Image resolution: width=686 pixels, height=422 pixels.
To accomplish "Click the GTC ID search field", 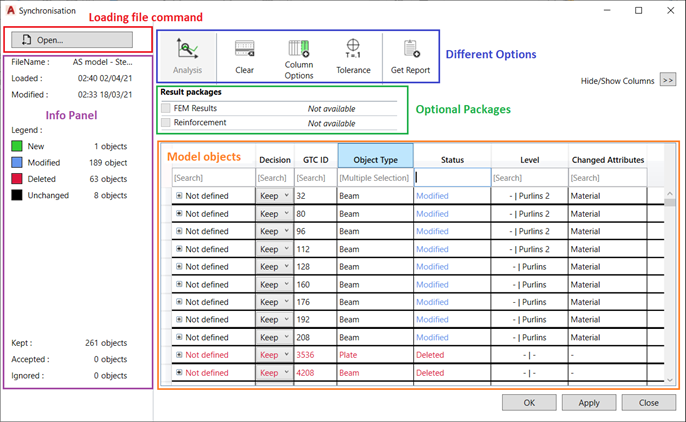I will click(x=315, y=178).
